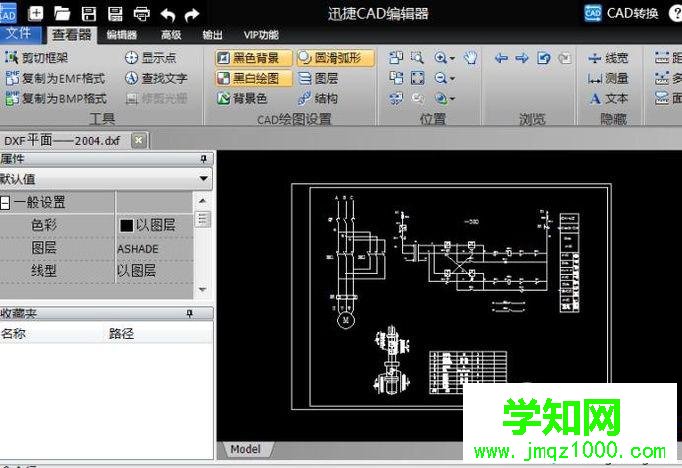Screen dimensions: 682x468
Task: Open the 文件 menu
Action: tap(20, 34)
